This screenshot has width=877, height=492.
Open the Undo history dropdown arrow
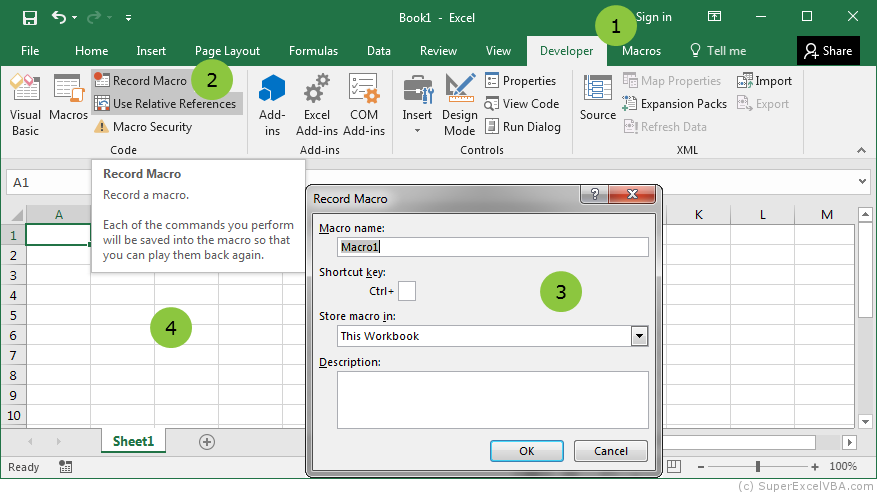74,18
